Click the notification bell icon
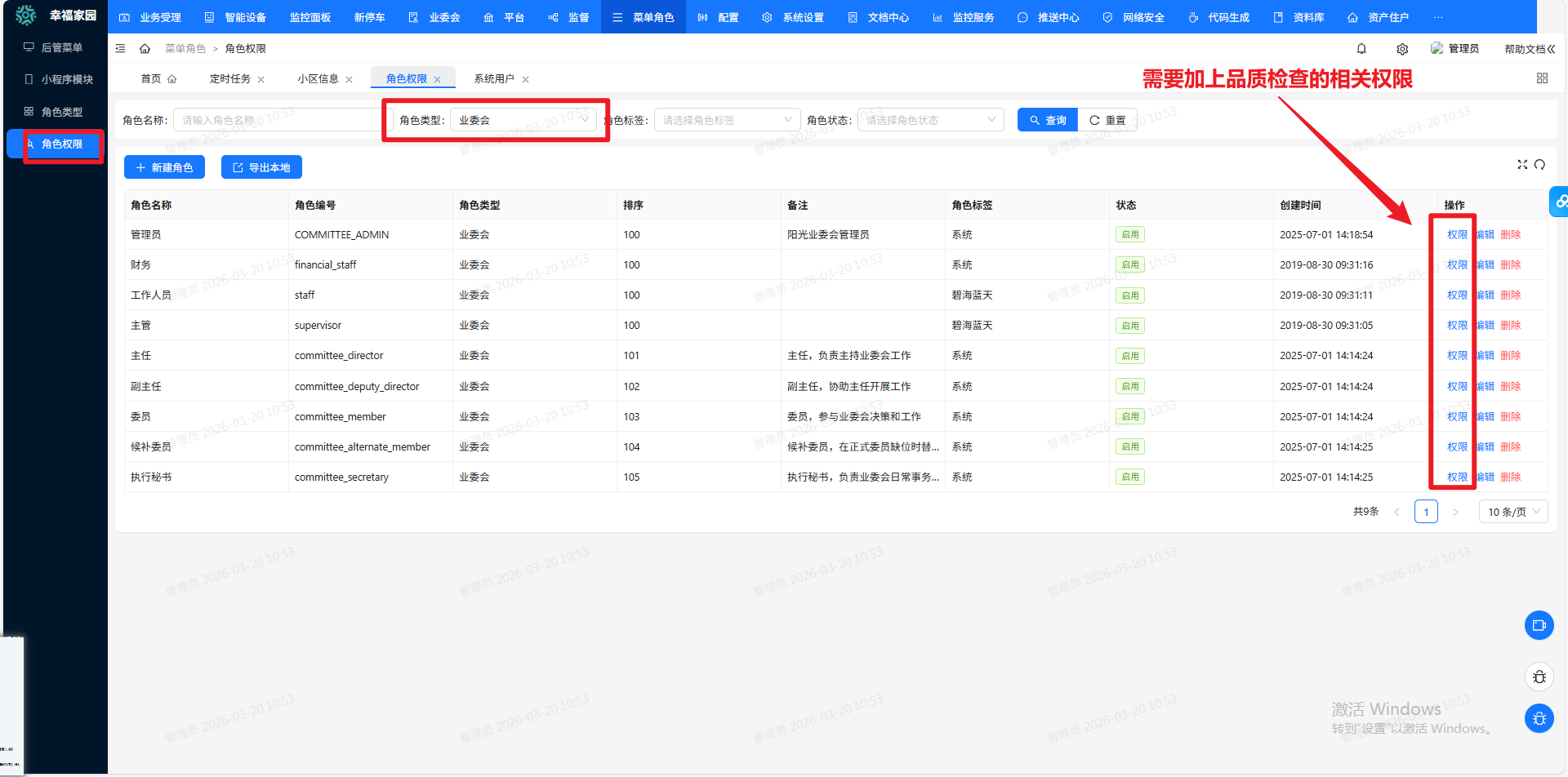1568x777 pixels. [x=1361, y=49]
